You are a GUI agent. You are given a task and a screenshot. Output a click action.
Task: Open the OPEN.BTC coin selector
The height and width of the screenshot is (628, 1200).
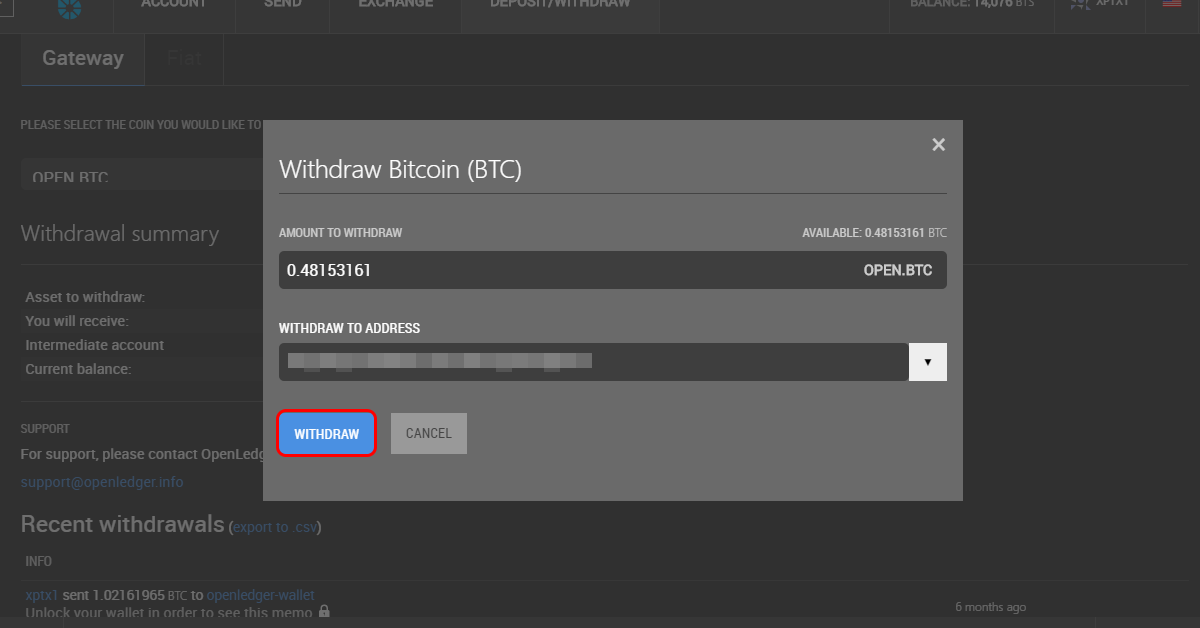[x=141, y=175]
